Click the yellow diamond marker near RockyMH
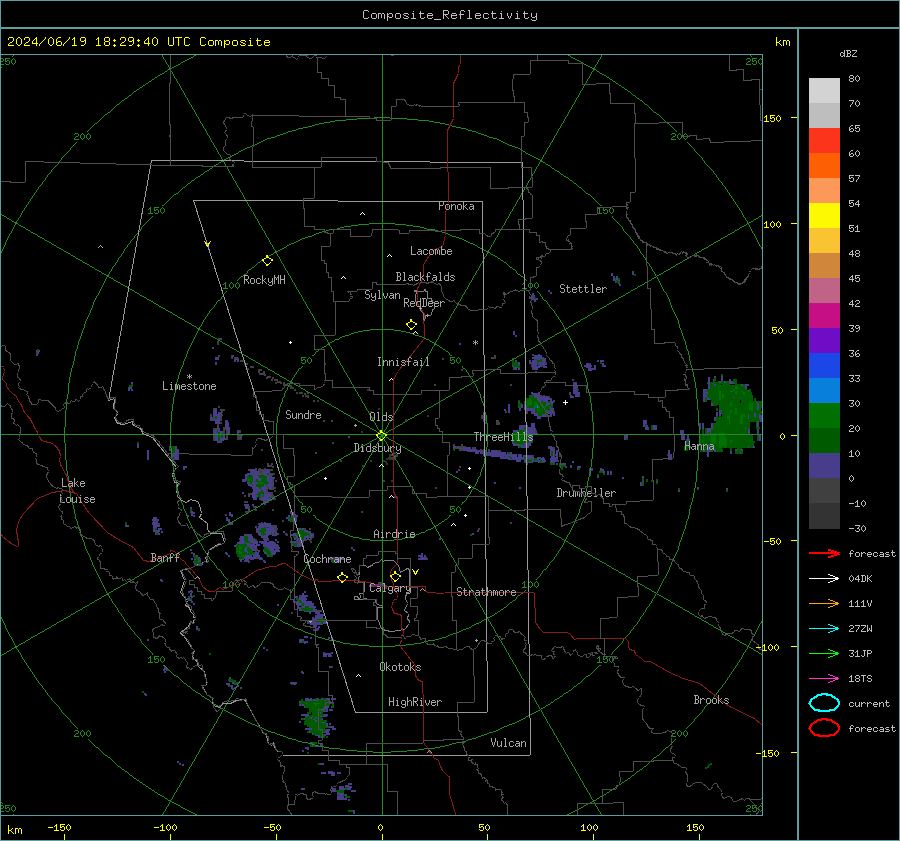The width and height of the screenshot is (900, 841). click(x=267, y=261)
